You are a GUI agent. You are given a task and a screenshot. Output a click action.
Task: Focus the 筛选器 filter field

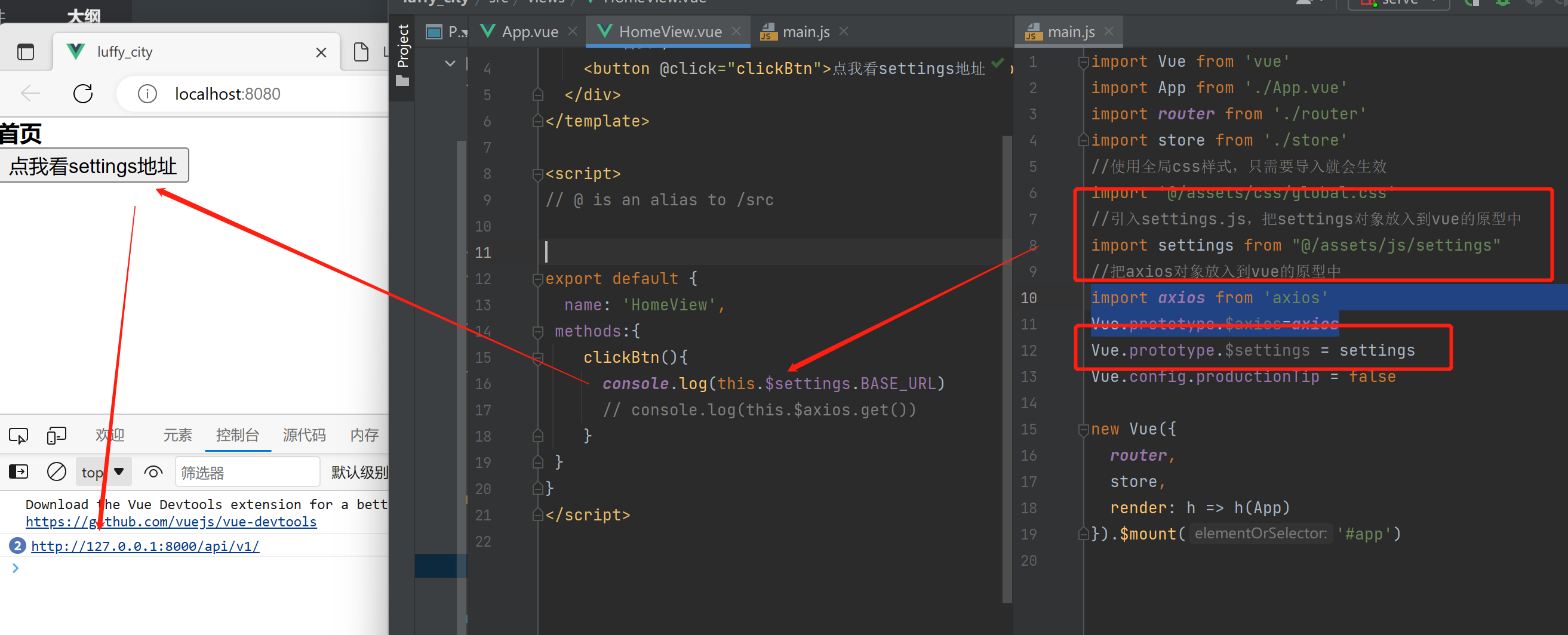(x=248, y=473)
